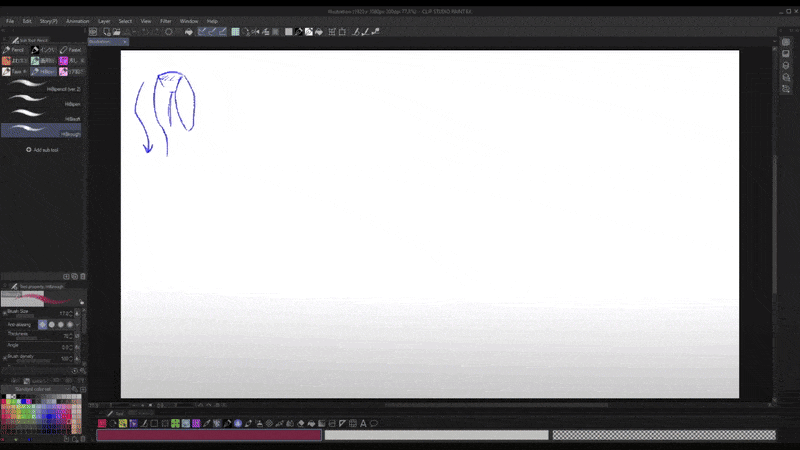This screenshot has height=450, width=800.
Task: Select the Pastel sub tool group
Action: [x=71, y=50]
